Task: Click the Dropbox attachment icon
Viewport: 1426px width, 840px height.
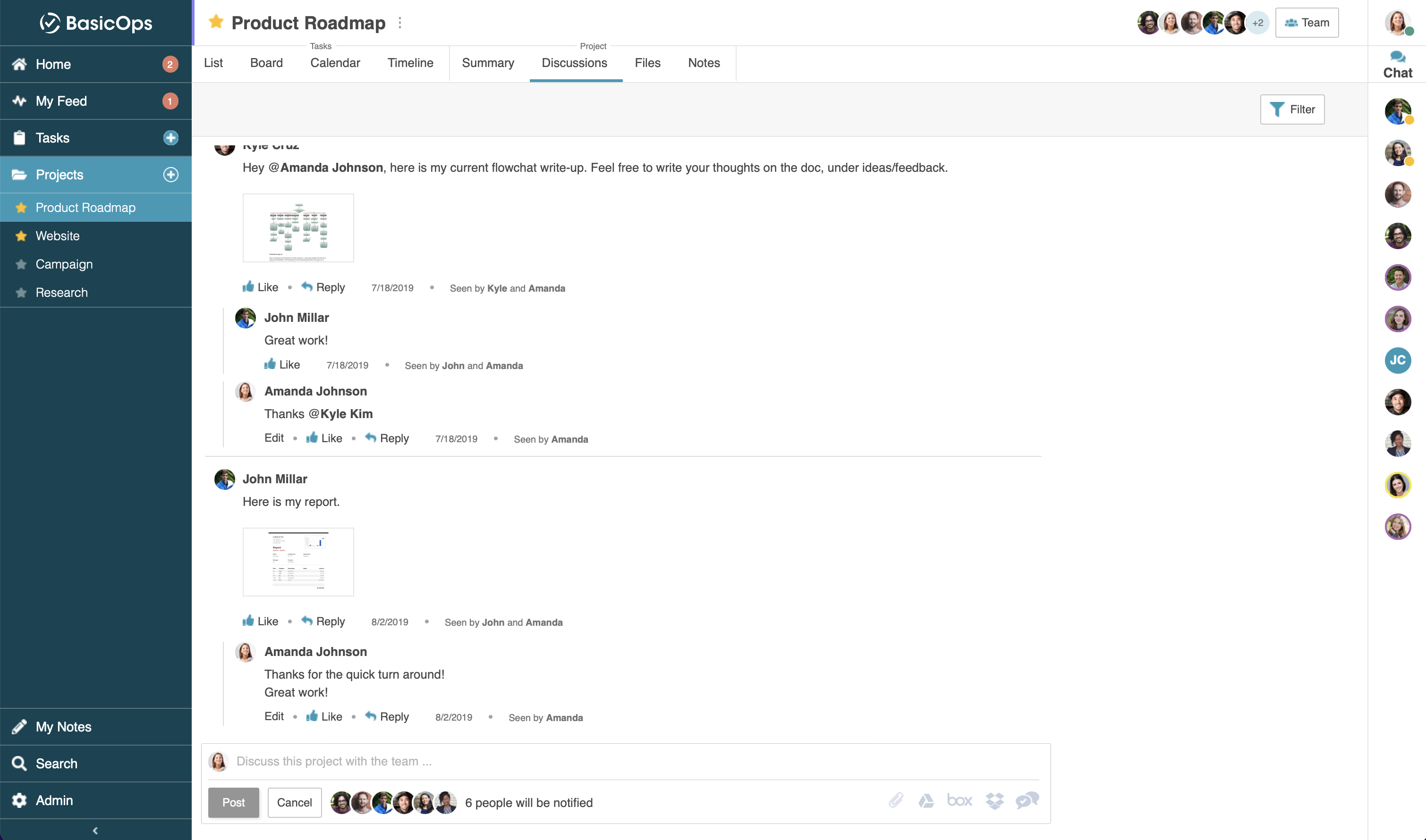Action: [994, 800]
